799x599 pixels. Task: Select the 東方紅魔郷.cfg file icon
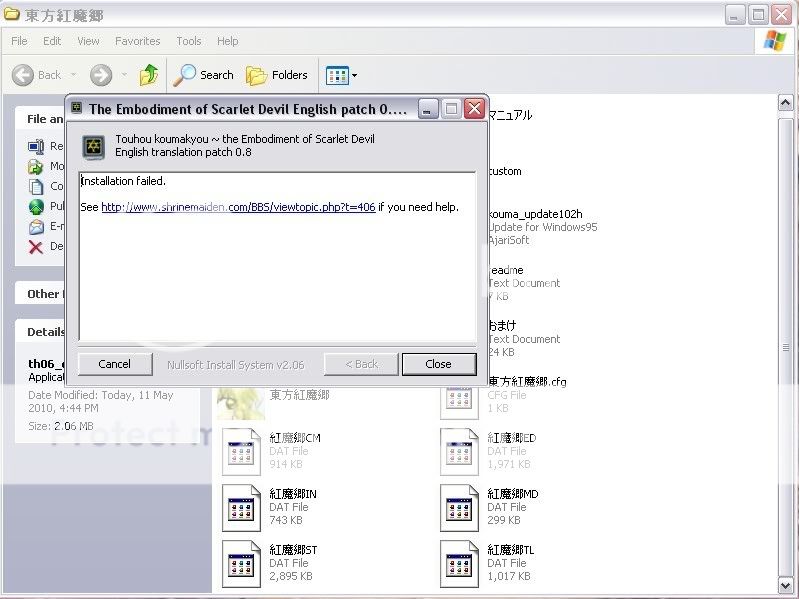(459, 402)
